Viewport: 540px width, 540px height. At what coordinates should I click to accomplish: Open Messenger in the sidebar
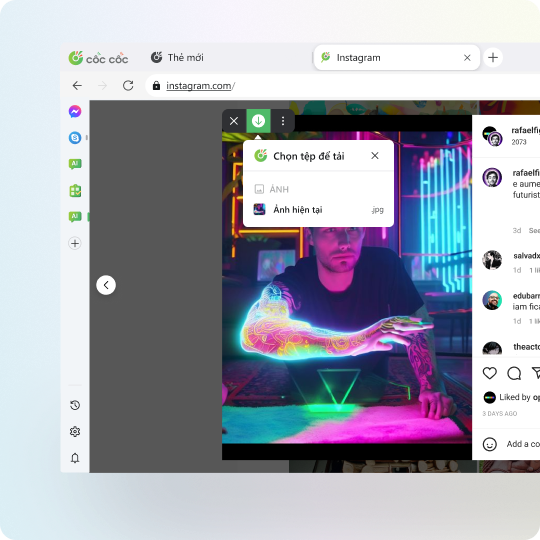(x=75, y=111)
